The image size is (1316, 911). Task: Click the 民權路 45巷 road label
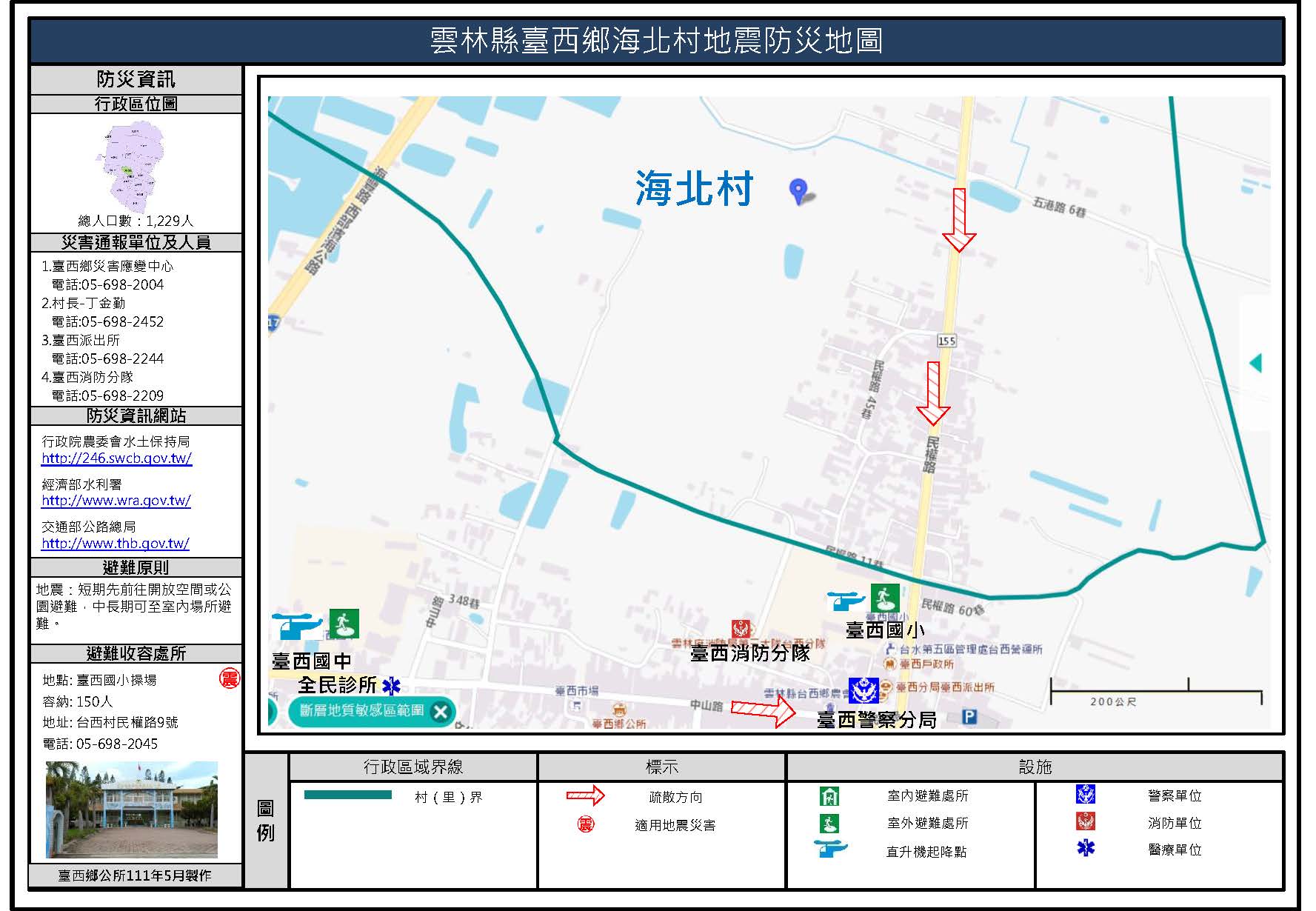(872, 390)
